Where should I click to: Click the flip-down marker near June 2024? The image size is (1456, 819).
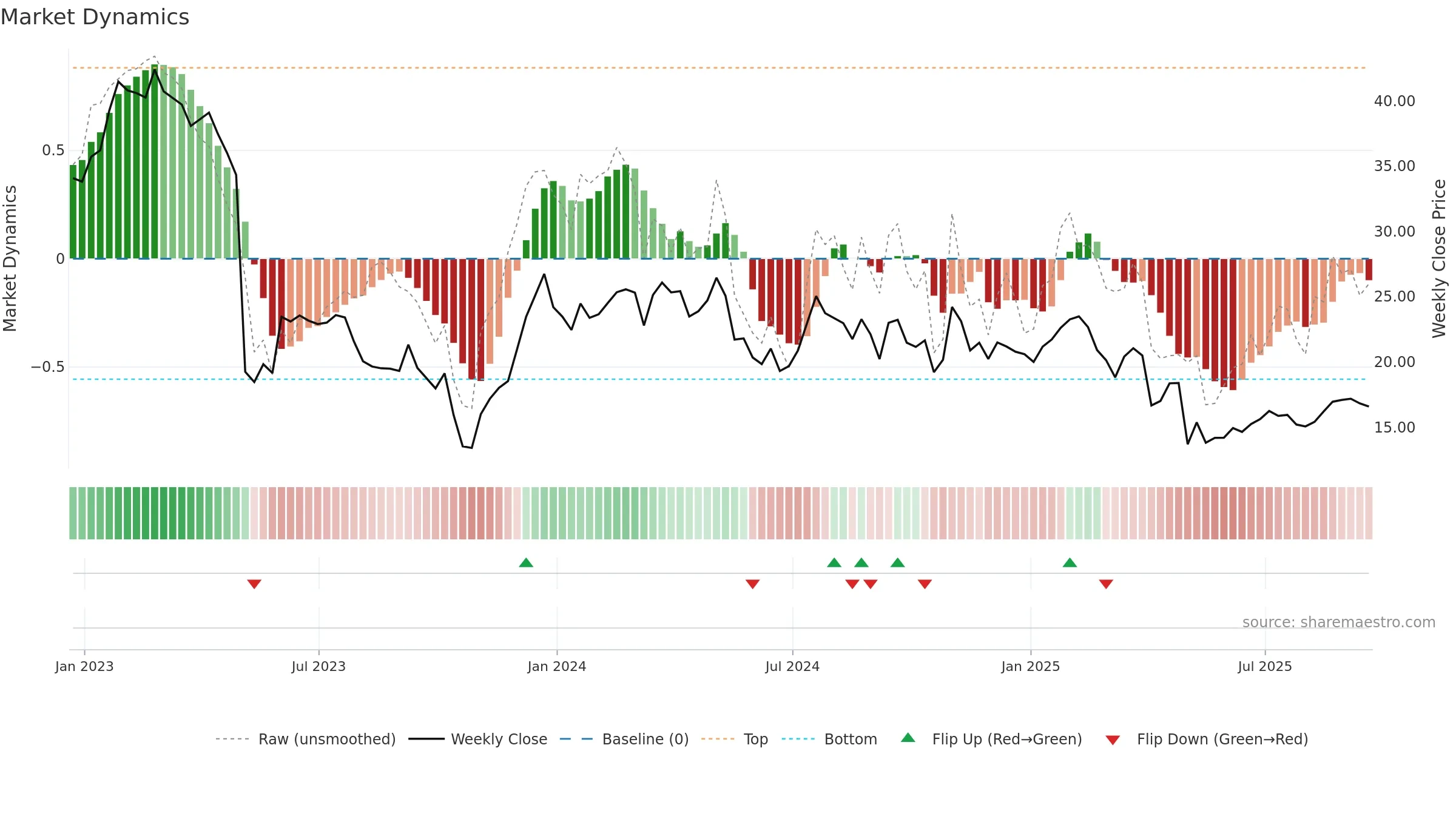752,584
